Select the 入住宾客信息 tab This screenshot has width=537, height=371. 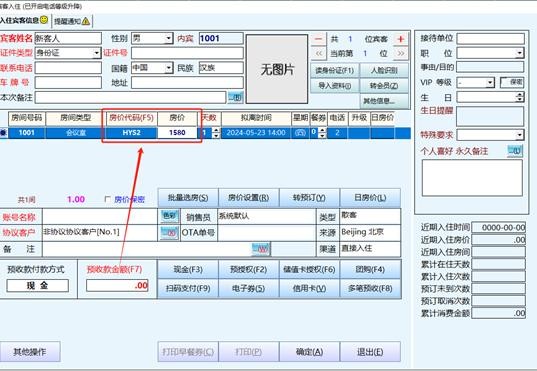tap(24, 20)
